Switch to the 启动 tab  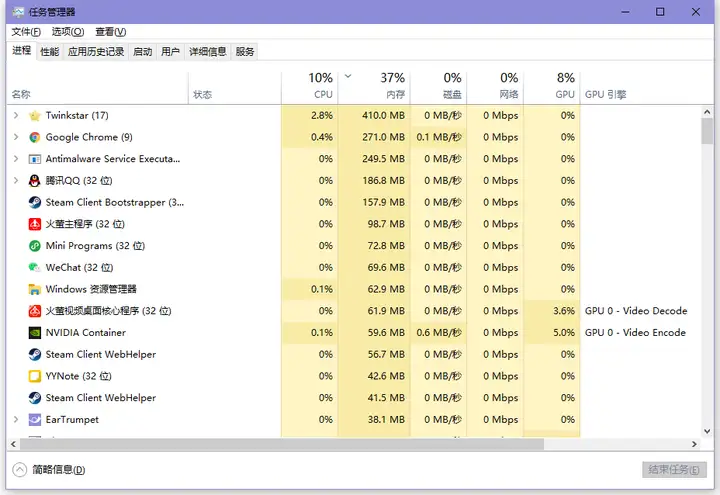(x=142, y=52)
